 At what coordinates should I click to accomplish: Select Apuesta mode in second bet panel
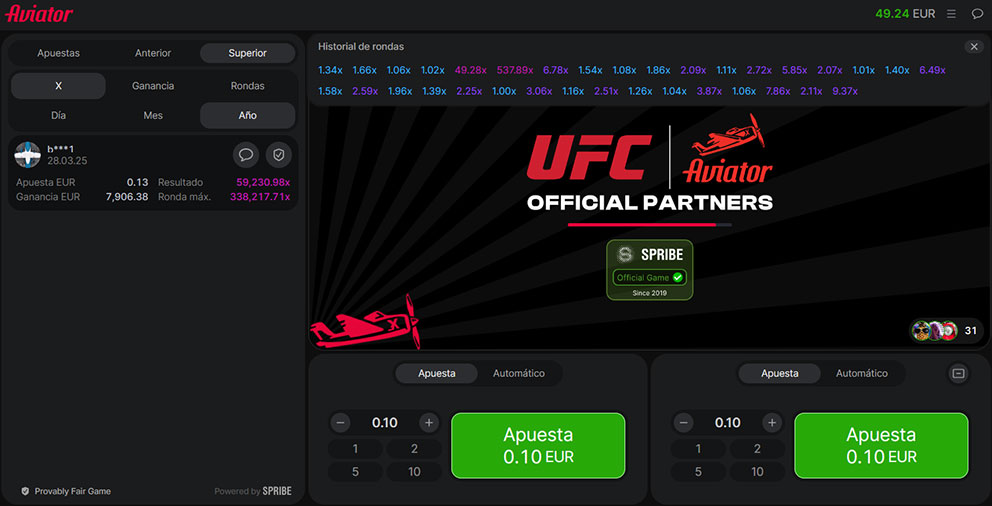[779, 373]
